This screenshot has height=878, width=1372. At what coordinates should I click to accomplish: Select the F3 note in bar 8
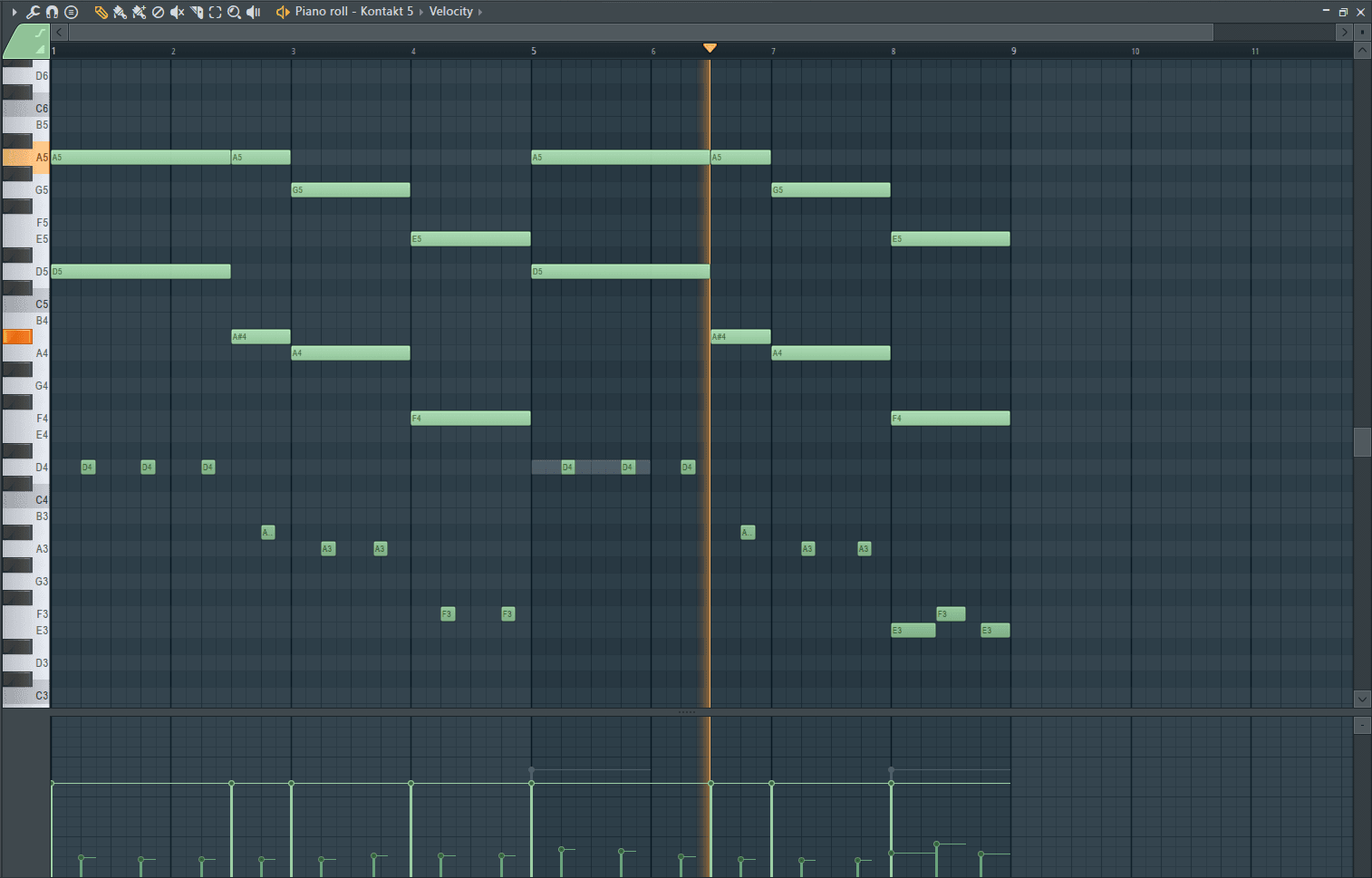pos(951,614)
